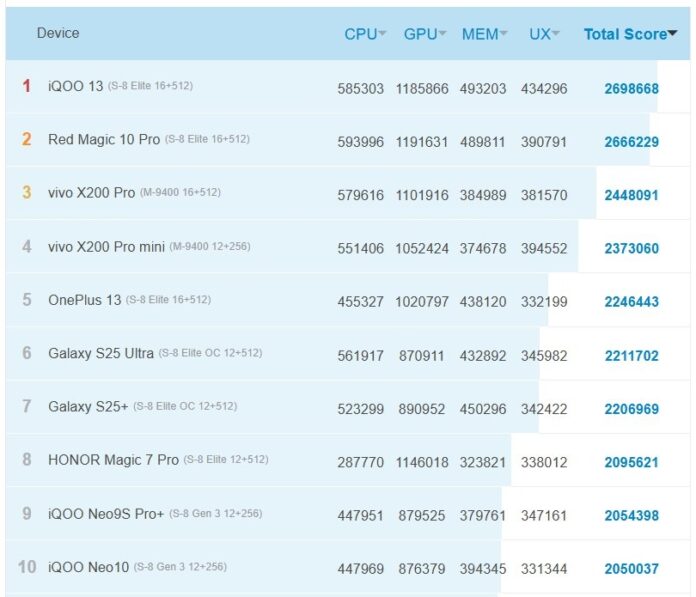
Task: Click MEM score 493203
Action: pos(483,89)
